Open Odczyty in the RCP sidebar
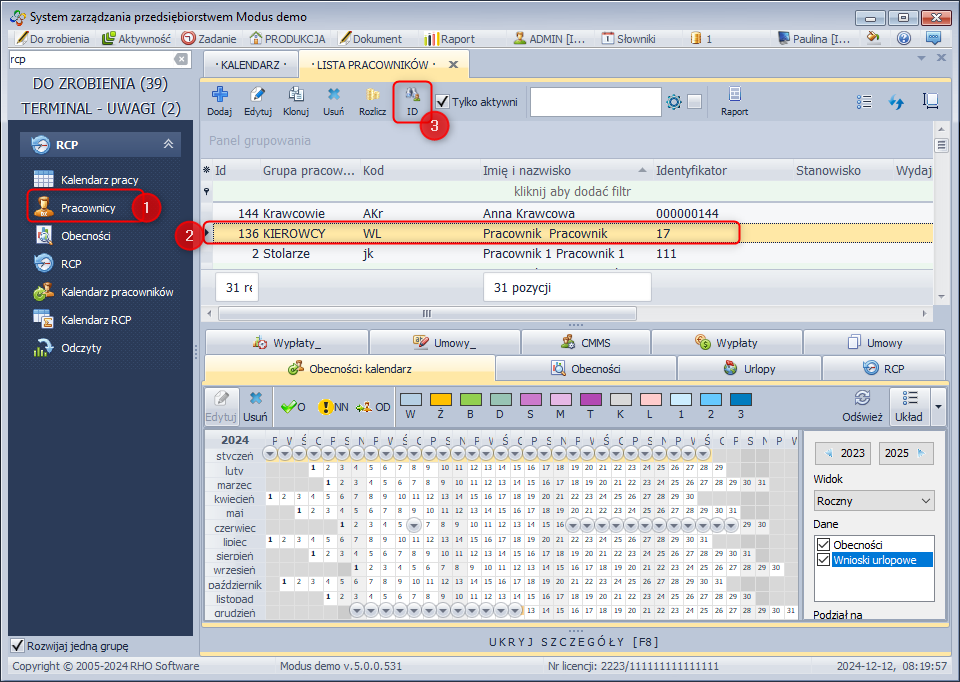Image resolution: width=960 pixels, height=682 pixels. [81, 348]
